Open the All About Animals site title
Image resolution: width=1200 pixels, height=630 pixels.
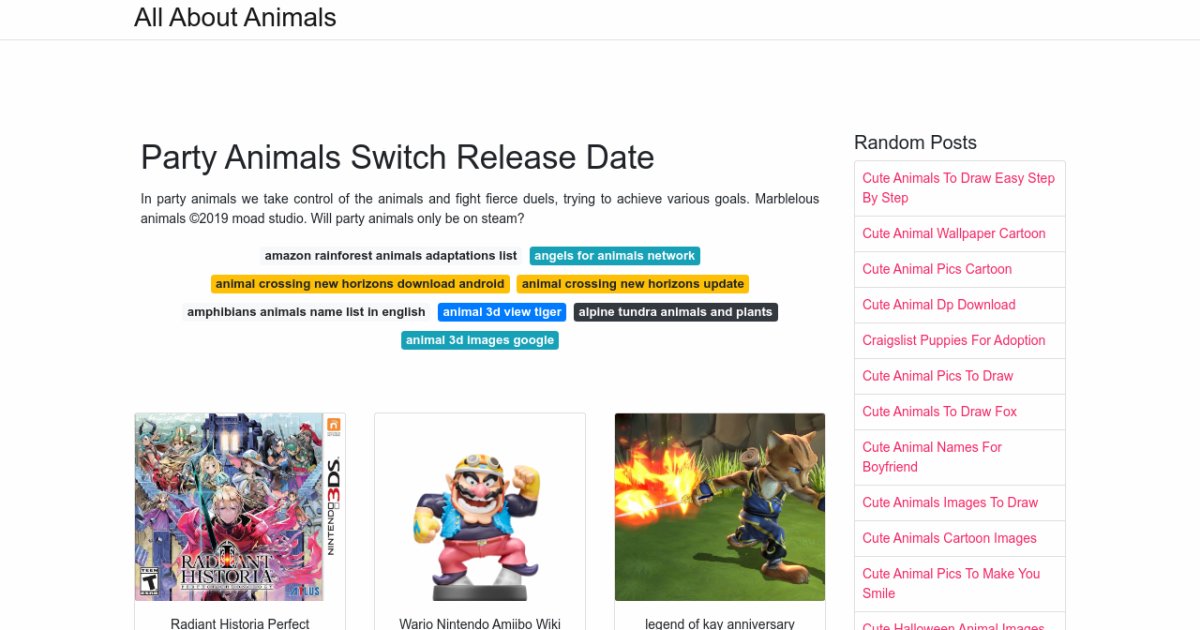coord(235,18)
